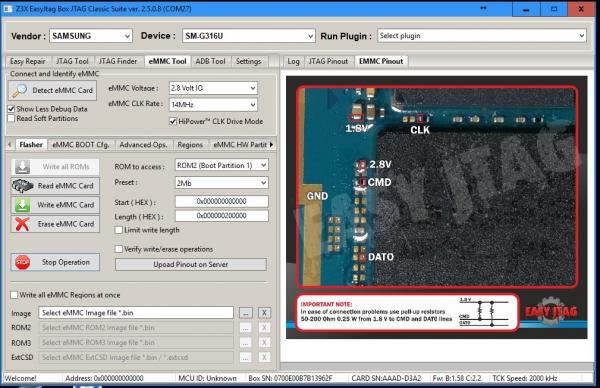Image resolution: width=600 pixels, height=388 pixels.
Task: Click the Stop Operation button
Action: click(55, 262)
